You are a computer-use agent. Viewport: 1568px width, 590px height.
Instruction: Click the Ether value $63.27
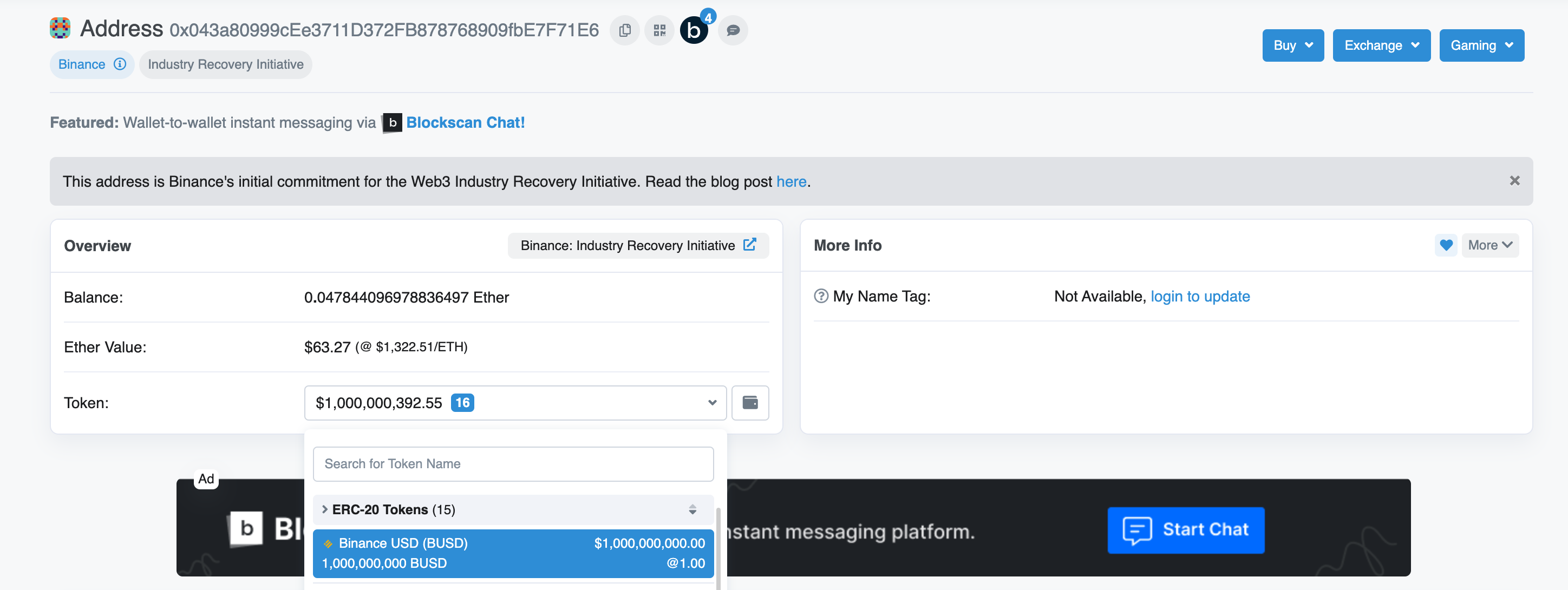(327, 348)
